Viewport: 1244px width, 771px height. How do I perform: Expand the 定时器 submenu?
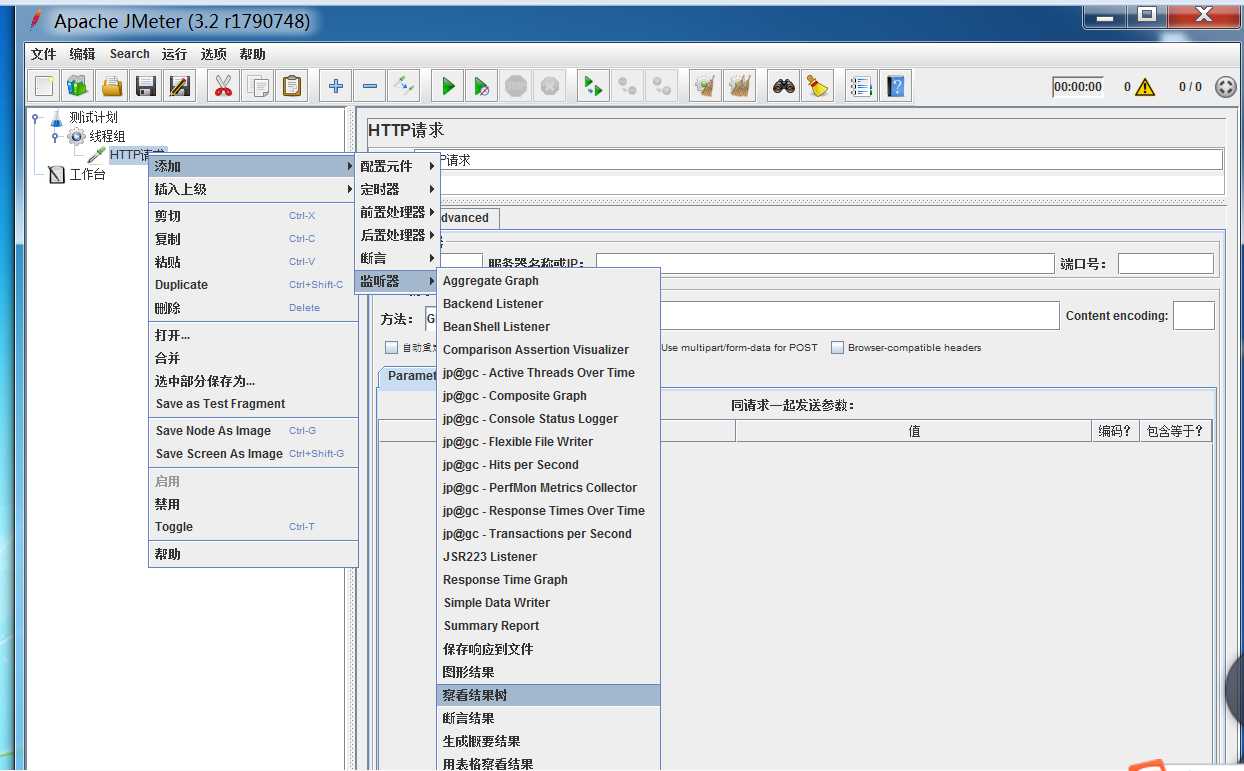(397, 189)
